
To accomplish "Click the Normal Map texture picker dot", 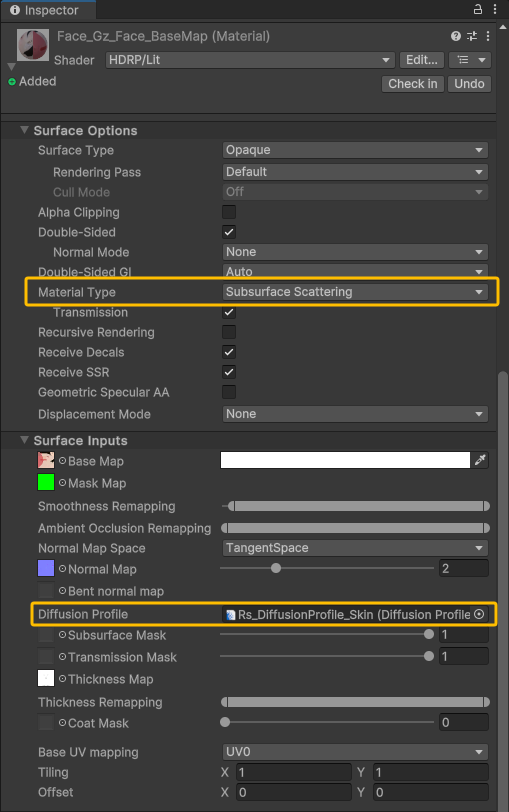I will [62, 569].
